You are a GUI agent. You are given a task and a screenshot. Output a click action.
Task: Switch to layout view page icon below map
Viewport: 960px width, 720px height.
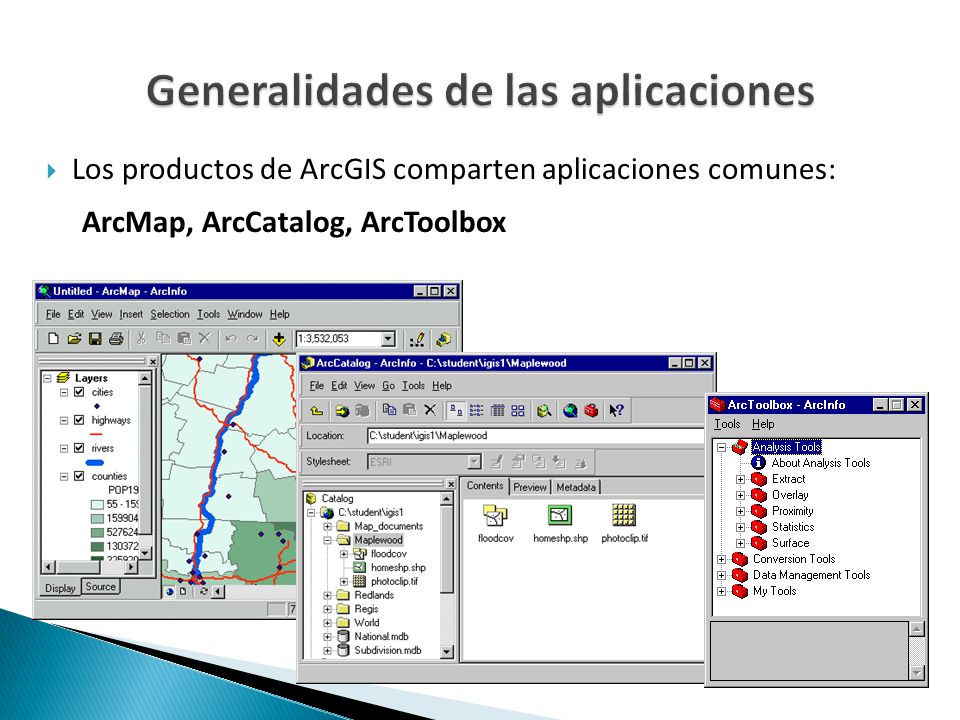(x=182, y=591)
